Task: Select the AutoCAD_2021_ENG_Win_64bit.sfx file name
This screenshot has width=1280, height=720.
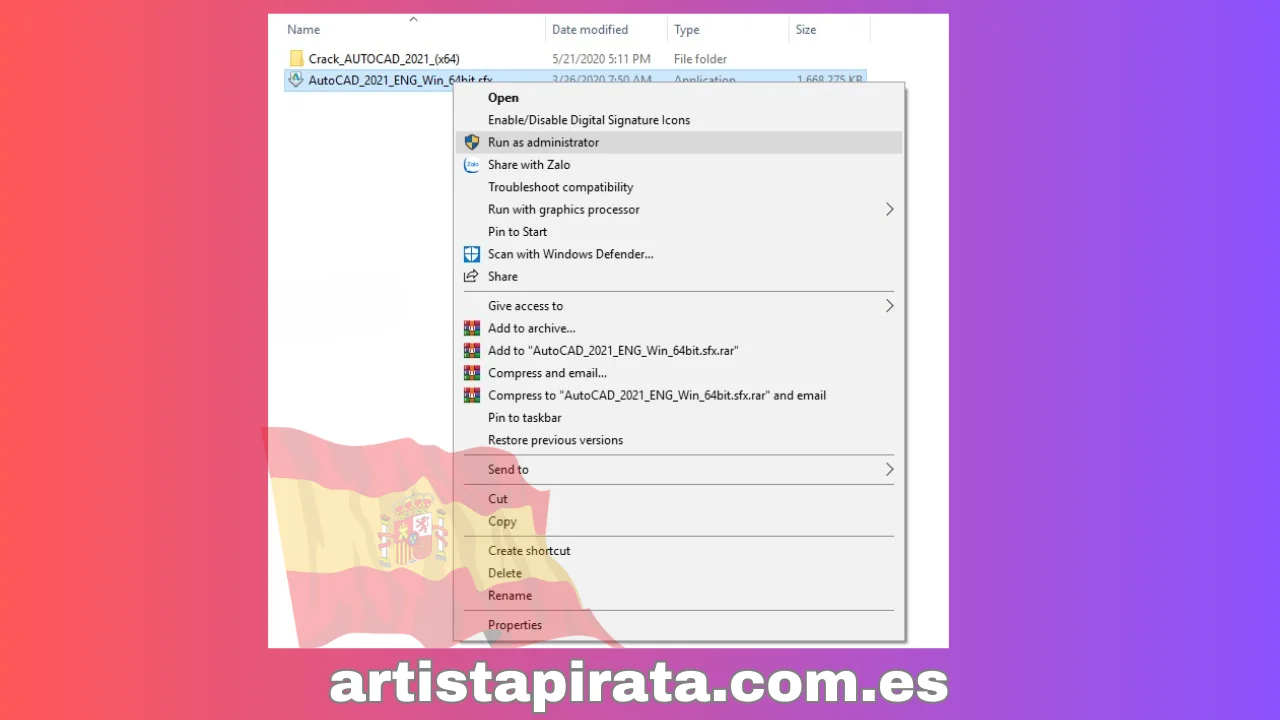Action: (x=400, y=80)
